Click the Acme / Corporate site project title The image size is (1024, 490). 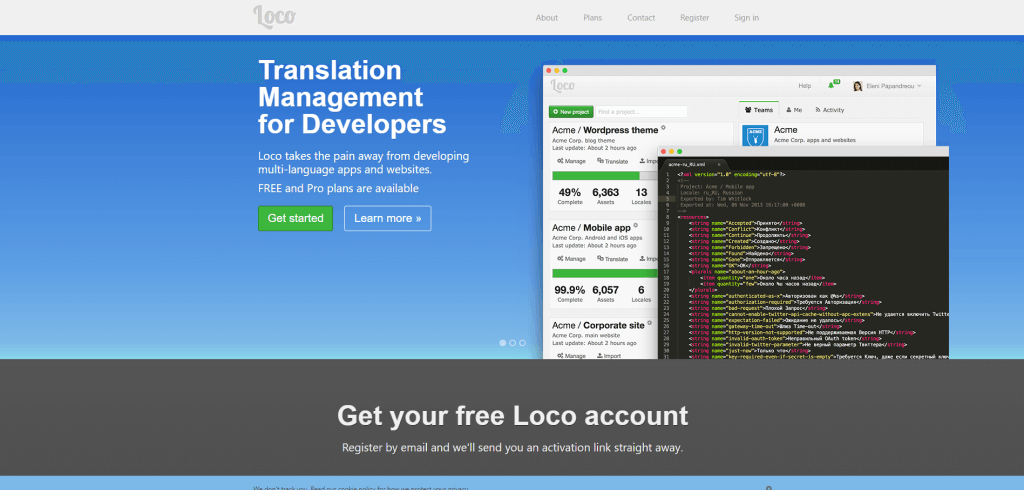point(599,325)
